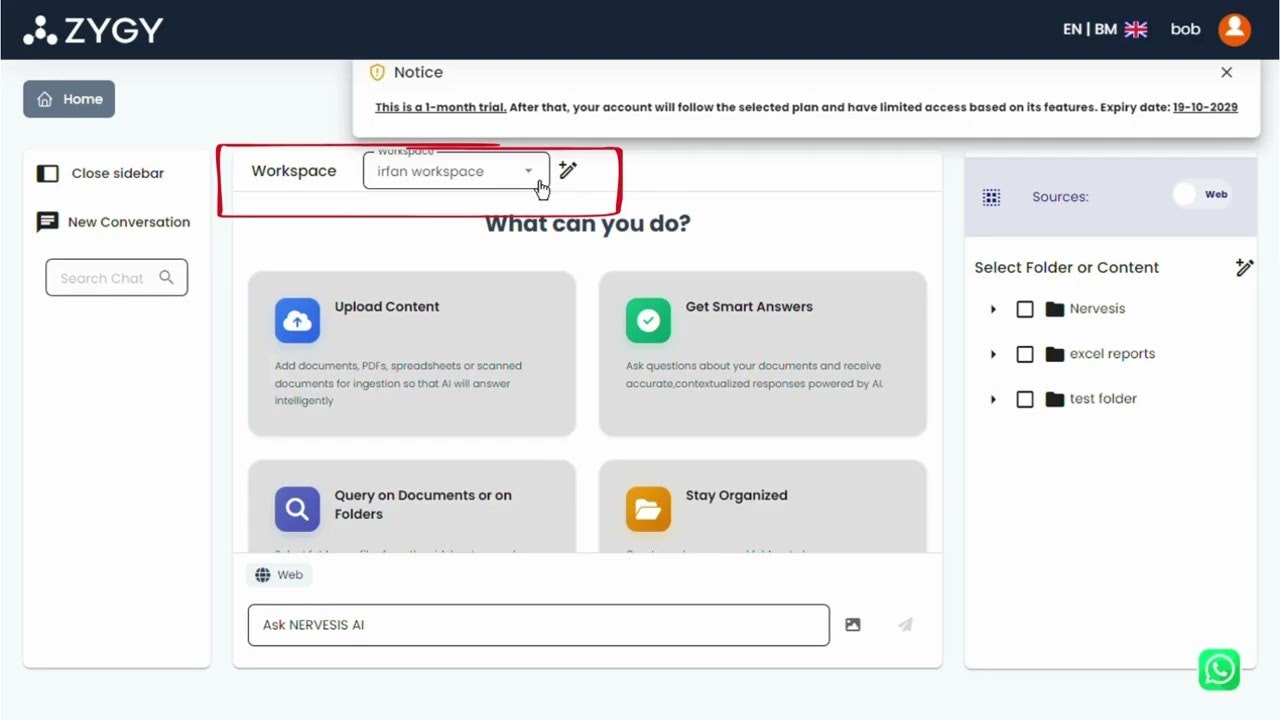Check the Nervesis folder checkbox
This screenshot has height=720, width=1280.
1025,309
